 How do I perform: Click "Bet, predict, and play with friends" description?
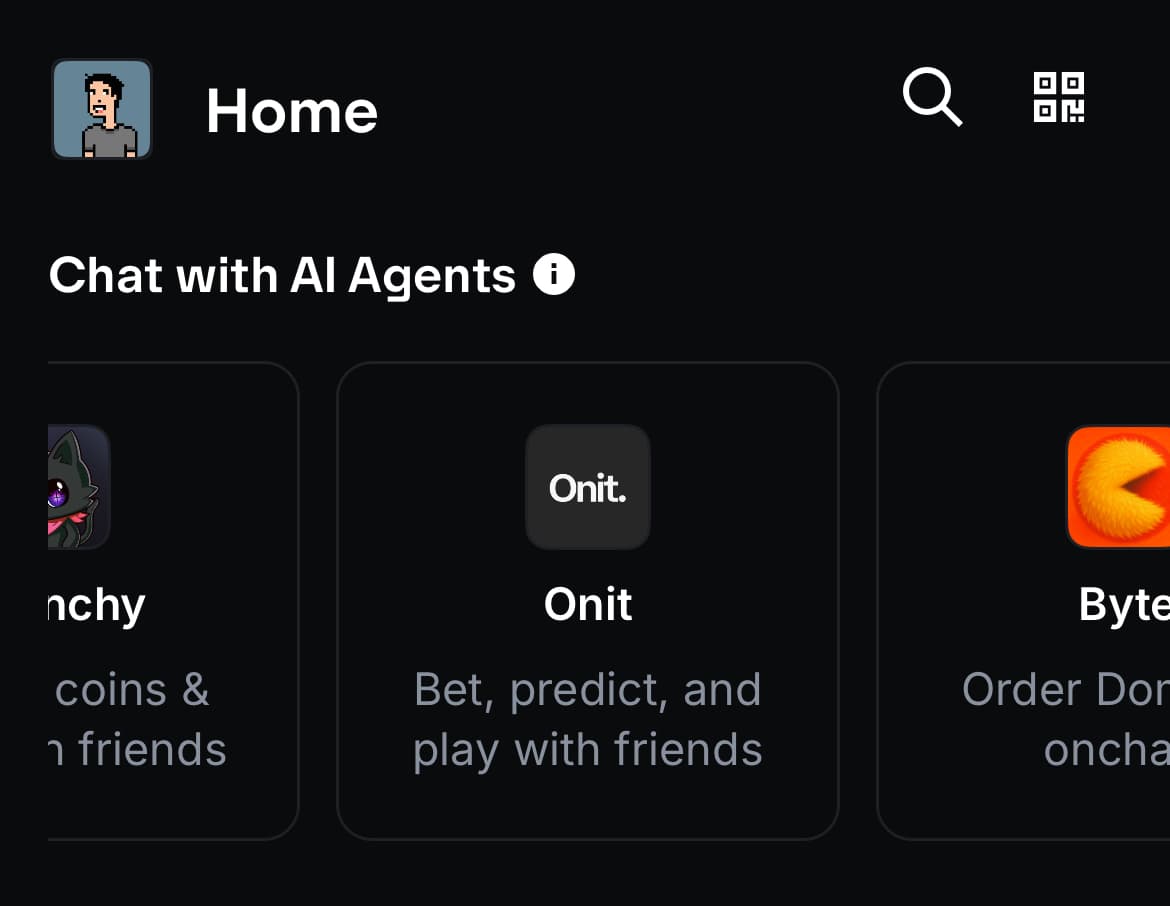click(588, 719)
